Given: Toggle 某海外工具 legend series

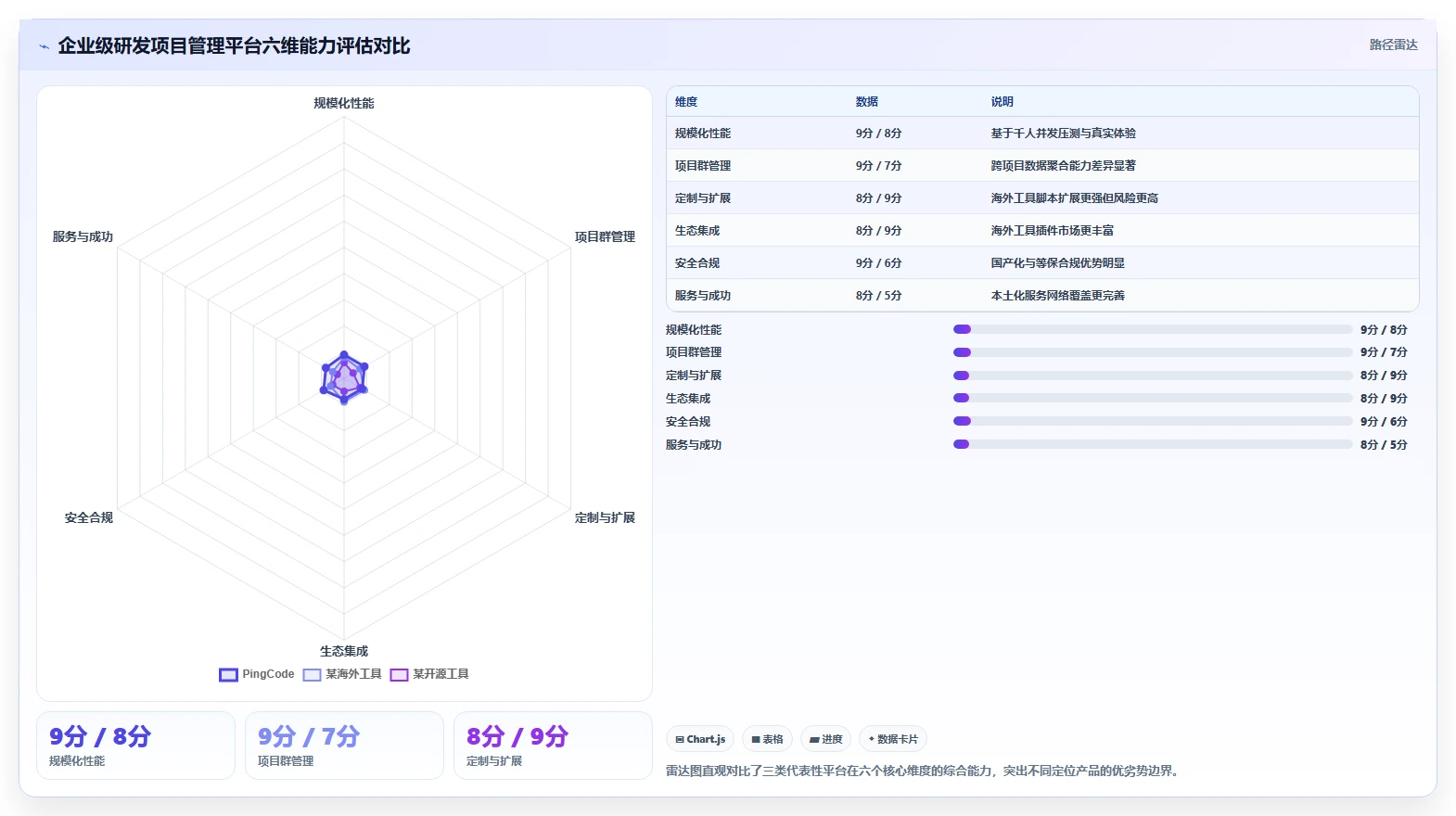Looking at the screenshot, I should pyautogui.click(x=342, y=674).
